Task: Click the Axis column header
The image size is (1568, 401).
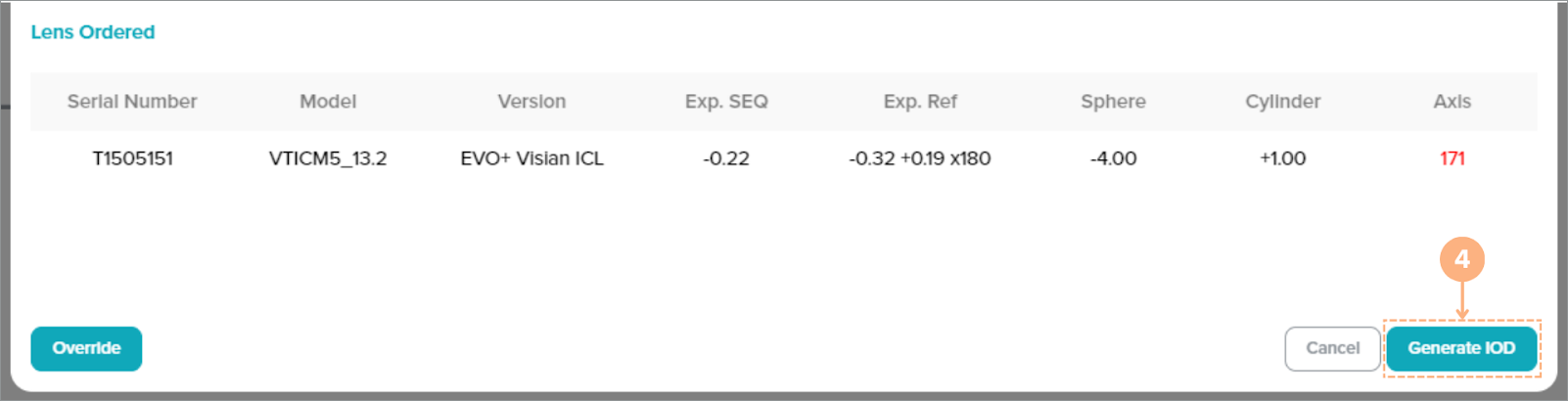Action: tap(1452, 102)
